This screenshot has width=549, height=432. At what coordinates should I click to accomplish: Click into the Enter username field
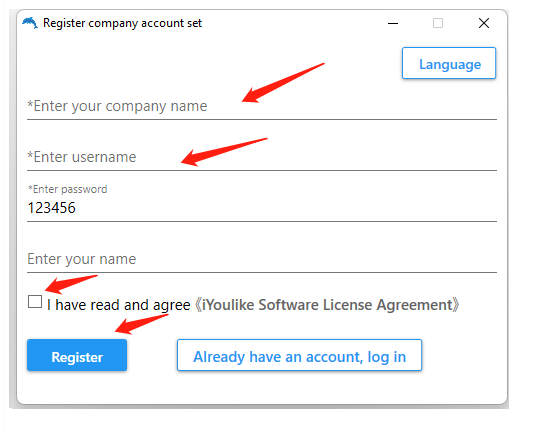(262, 157)
